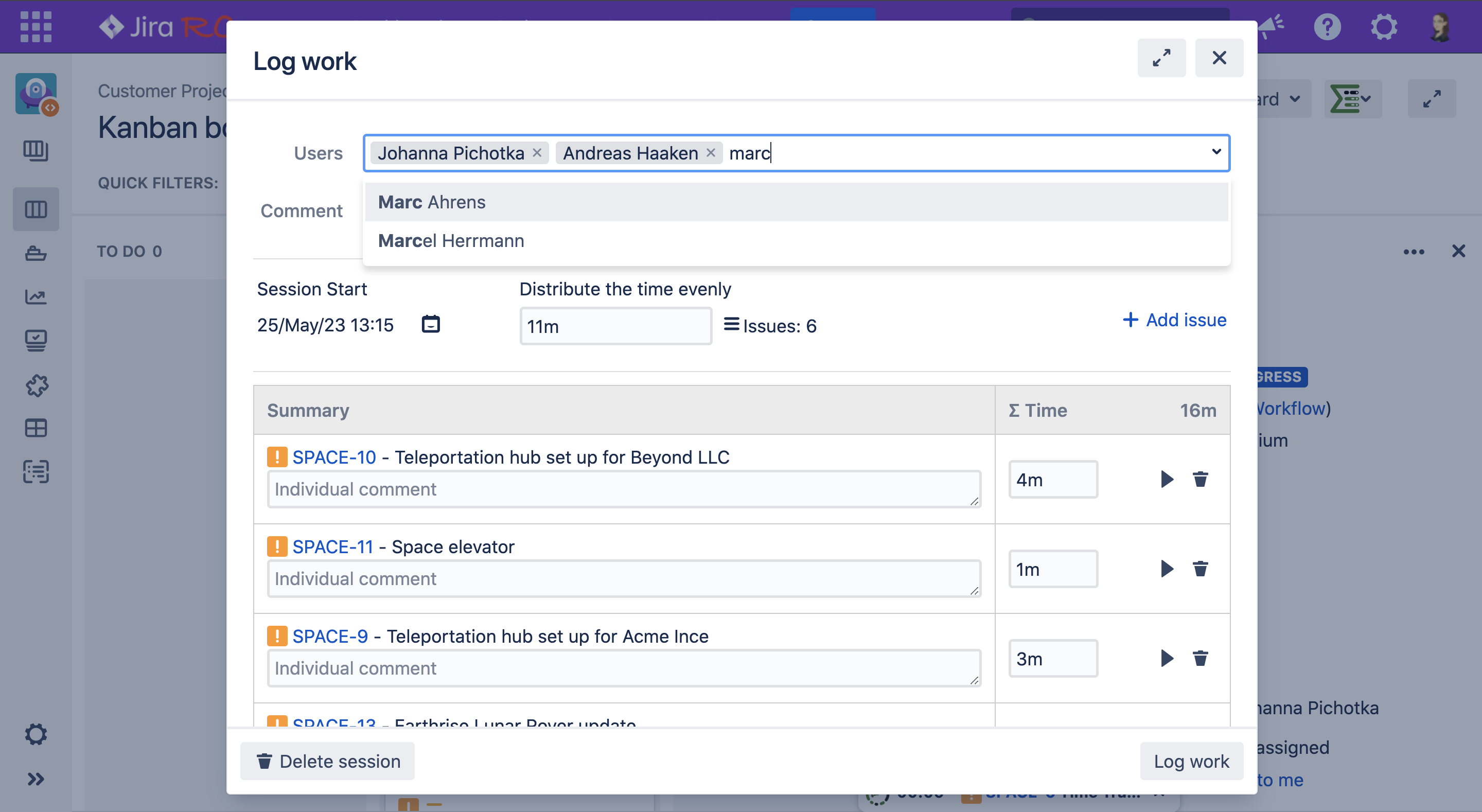This screenshot has width=1482, height=812.
Task: Click Delete session button
Action: click(327, 761)
